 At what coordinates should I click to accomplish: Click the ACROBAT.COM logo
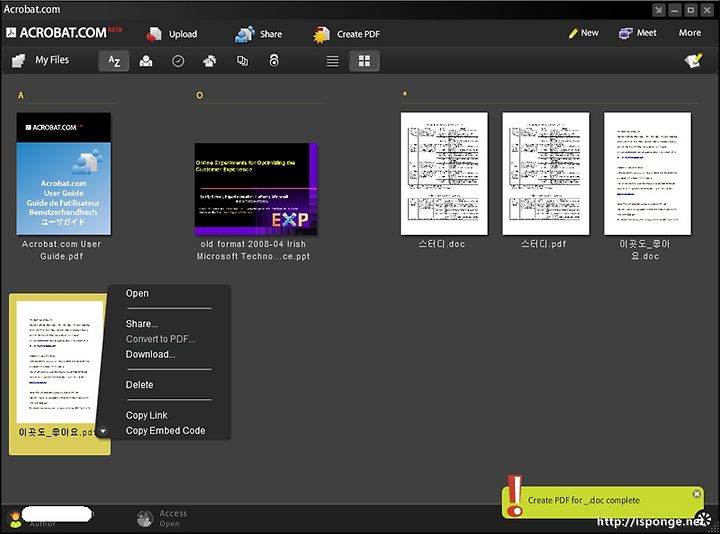(64, 33)
